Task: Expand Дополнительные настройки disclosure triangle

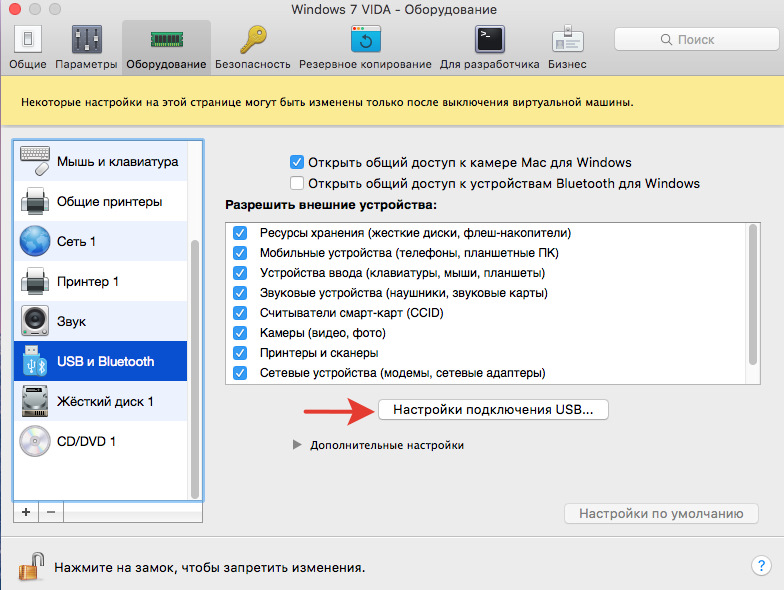Action: coord(297,444)
